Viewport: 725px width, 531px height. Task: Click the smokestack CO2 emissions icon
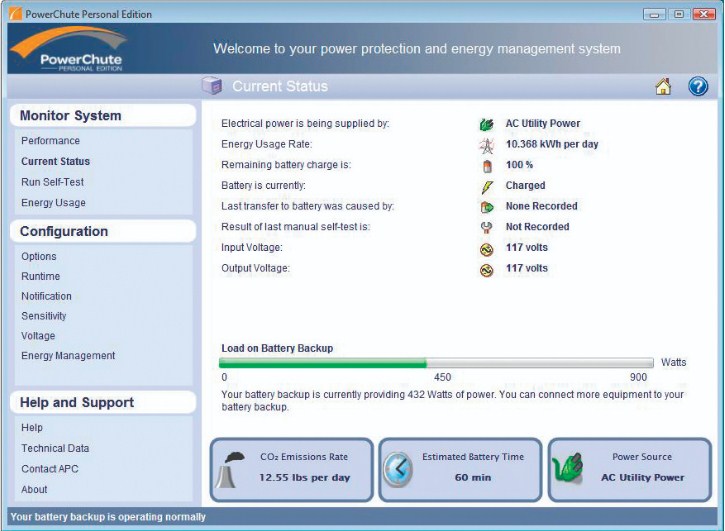tap(231, 470)
